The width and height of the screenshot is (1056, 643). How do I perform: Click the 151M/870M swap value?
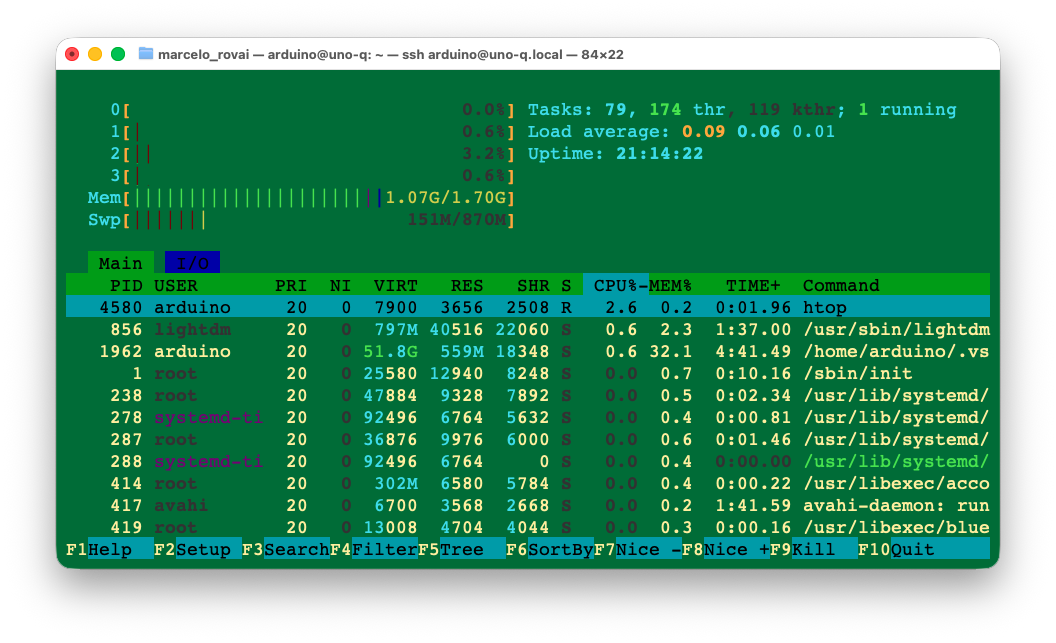pyautogui.click(x=457, y=219)
